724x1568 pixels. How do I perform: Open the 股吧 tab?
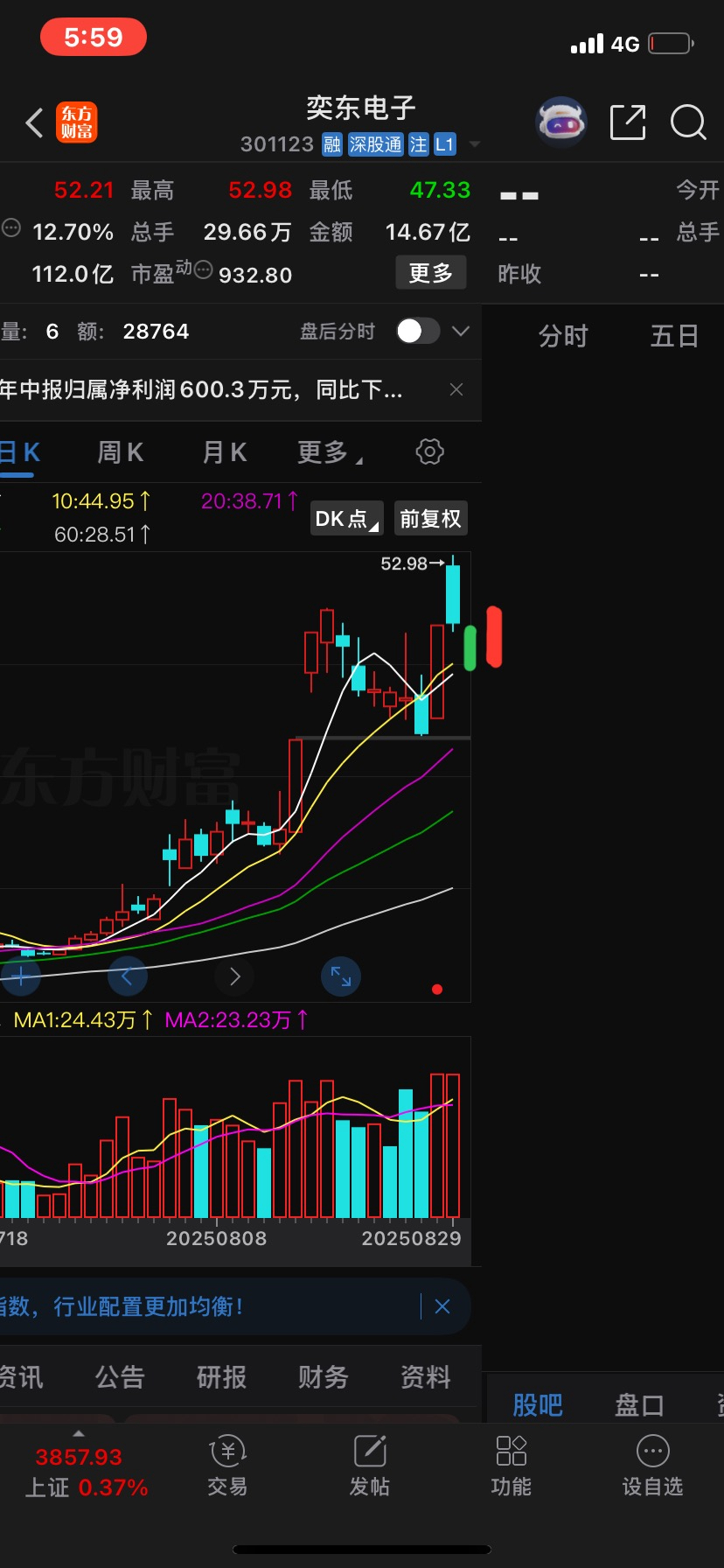pyautogui.click(x=538, y=1405)
